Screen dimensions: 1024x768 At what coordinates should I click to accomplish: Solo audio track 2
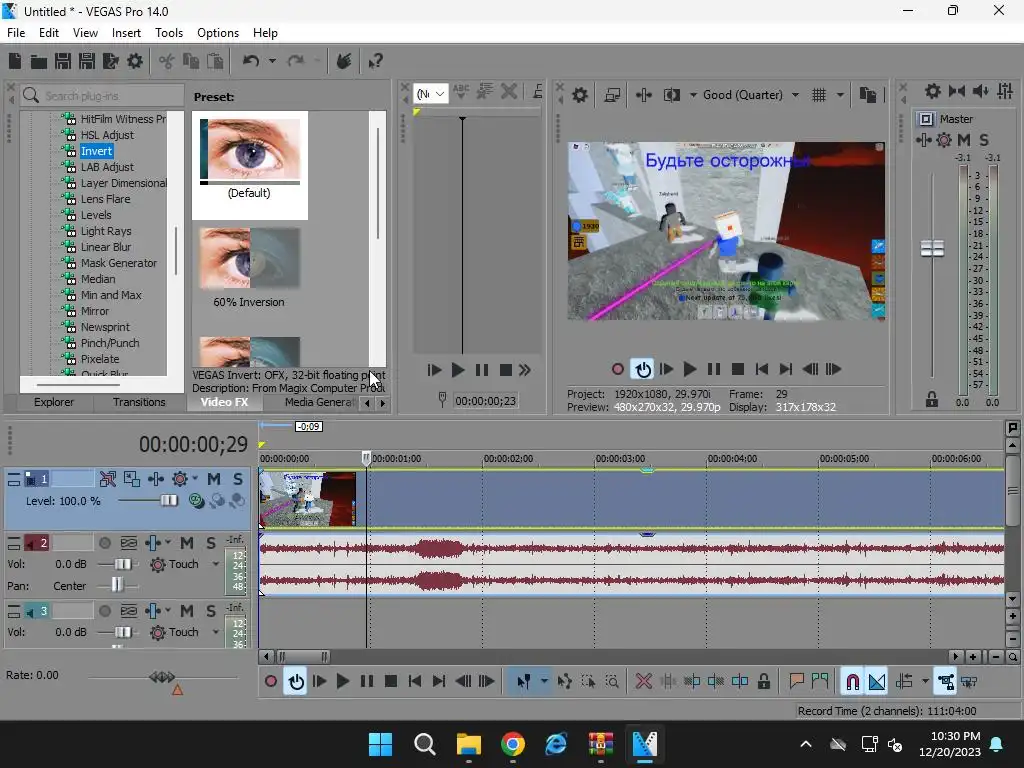pyautogui.click(x=210, y=543)
